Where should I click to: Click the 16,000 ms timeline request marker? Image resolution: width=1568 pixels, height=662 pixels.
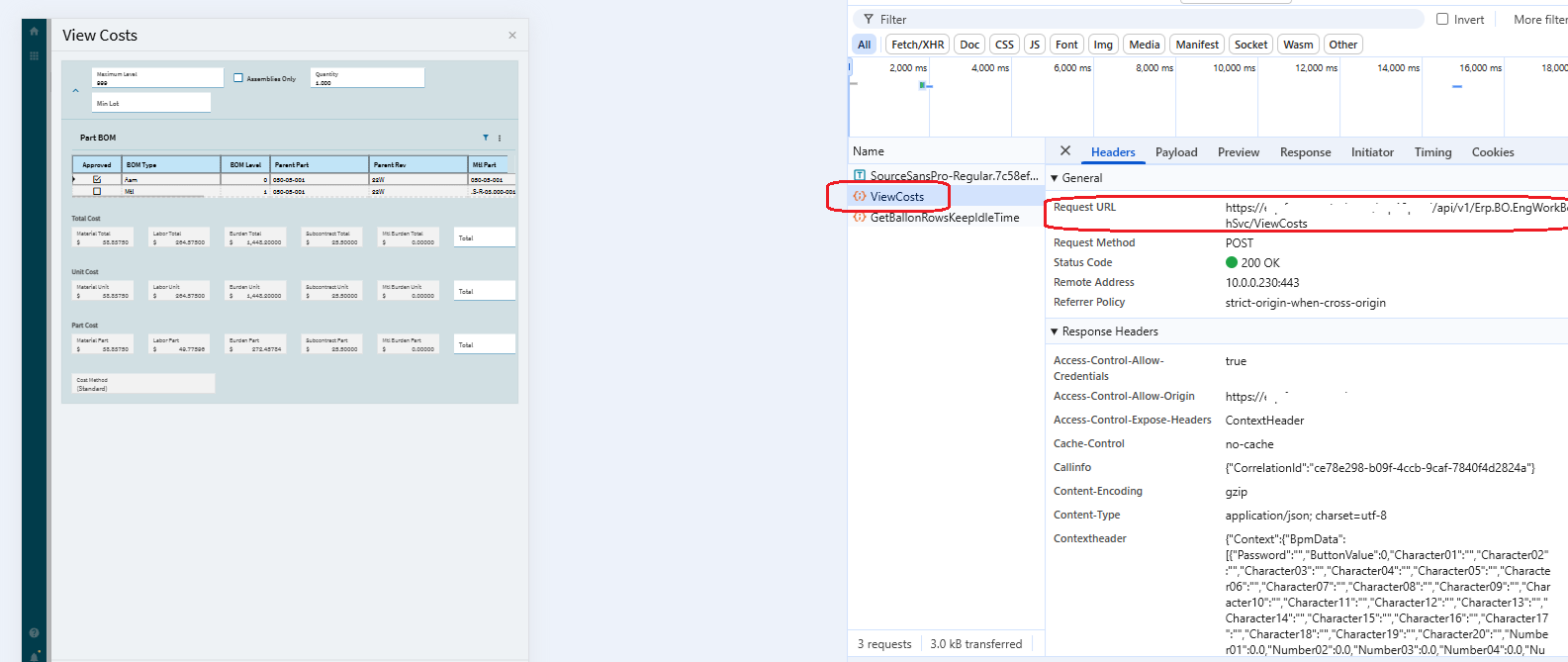pos(1457,87)
